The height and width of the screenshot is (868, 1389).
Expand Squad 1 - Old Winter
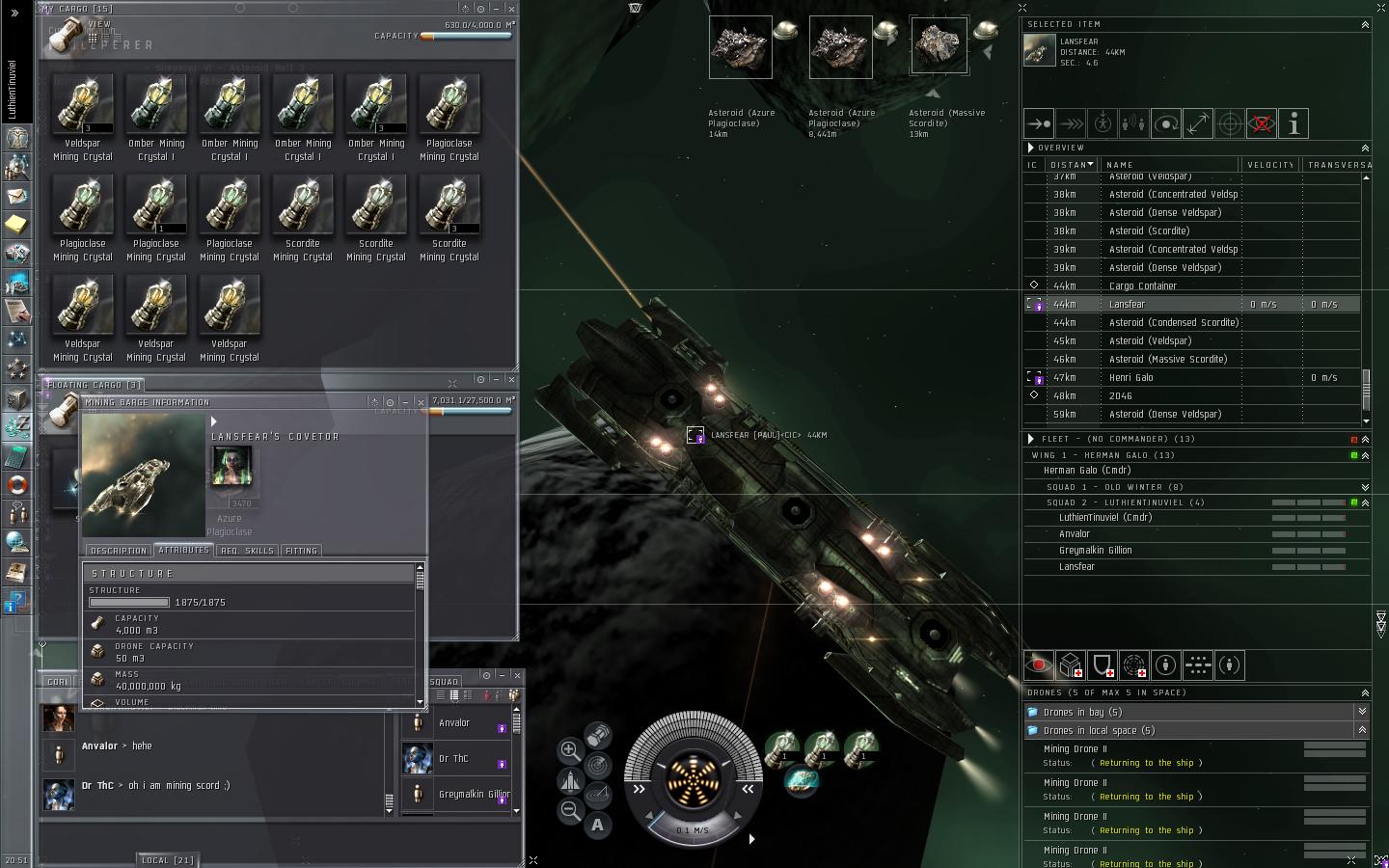[x=1365, y=487]
